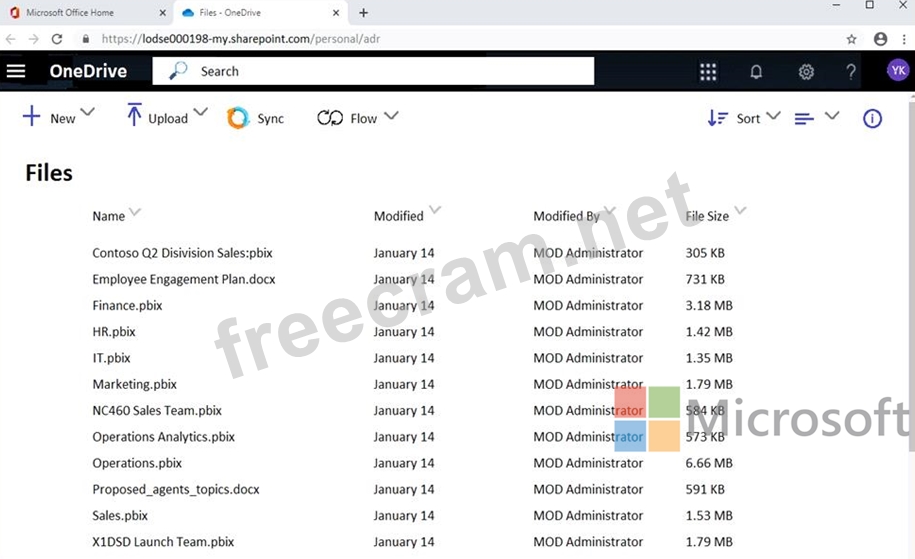Open the Modified column dropdown

tap(435, 209)
